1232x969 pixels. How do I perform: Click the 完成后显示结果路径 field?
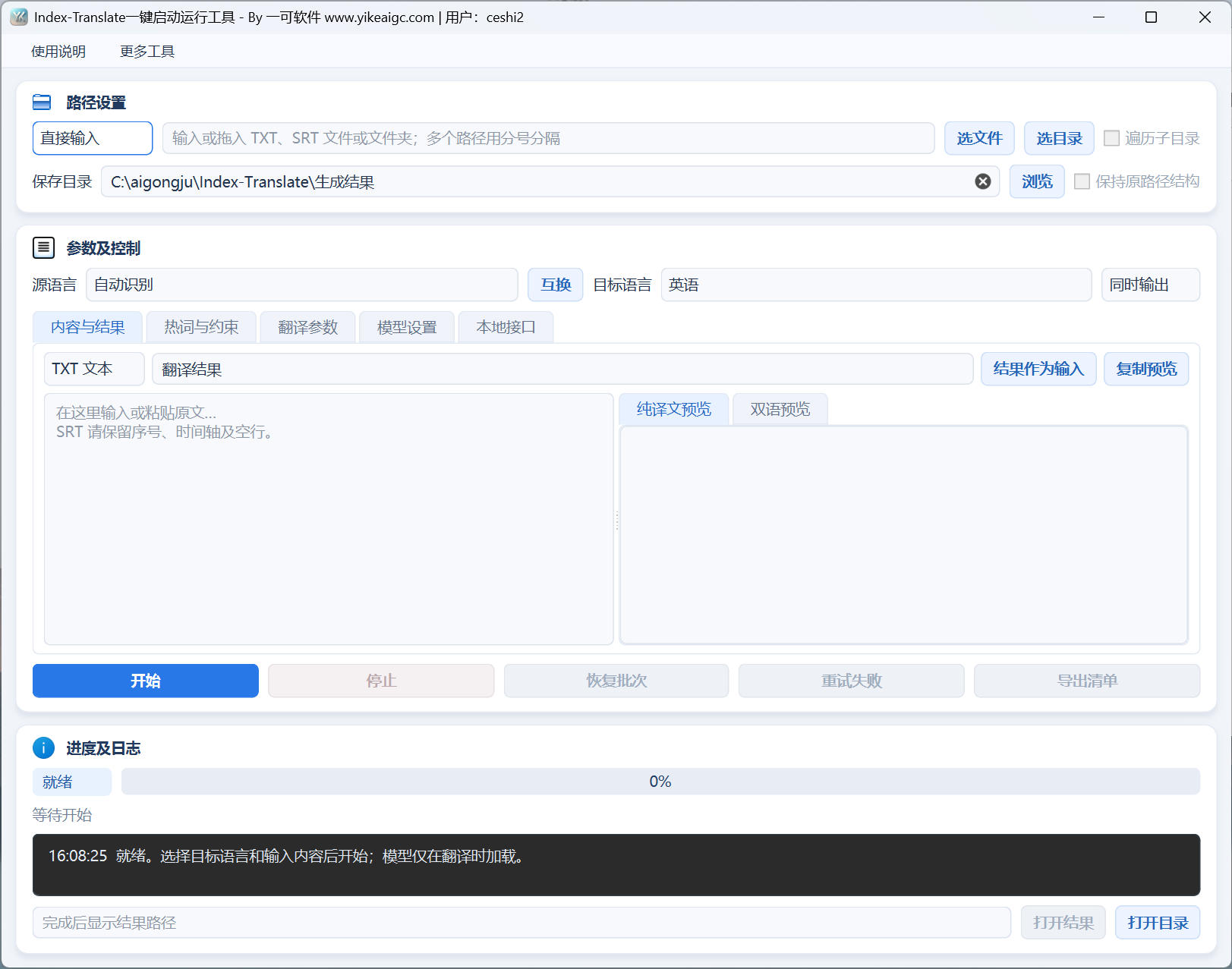pos(521,923)
